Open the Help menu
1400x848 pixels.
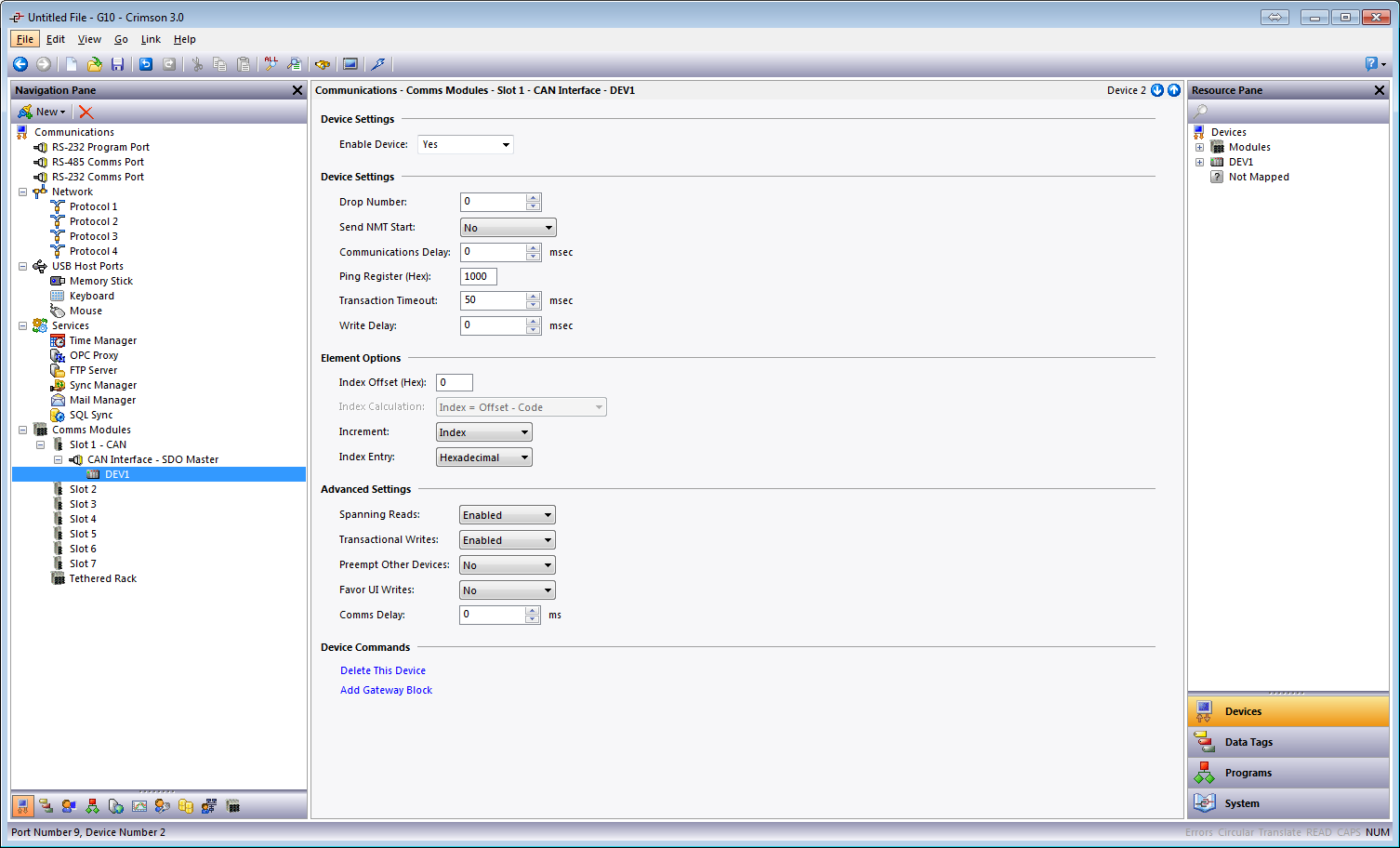click(184, 39)
